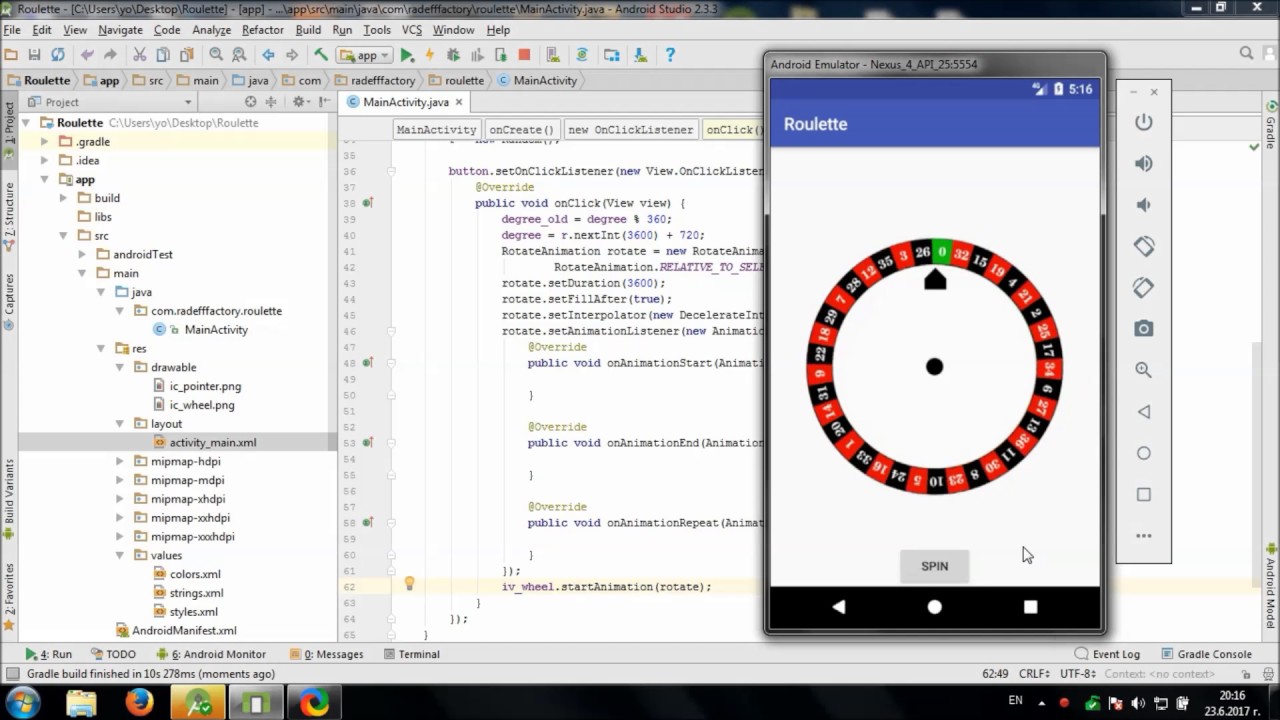Screen dimensions: 1280x720
Task: Open the VCS menu
Action: [x=412, y=30]
